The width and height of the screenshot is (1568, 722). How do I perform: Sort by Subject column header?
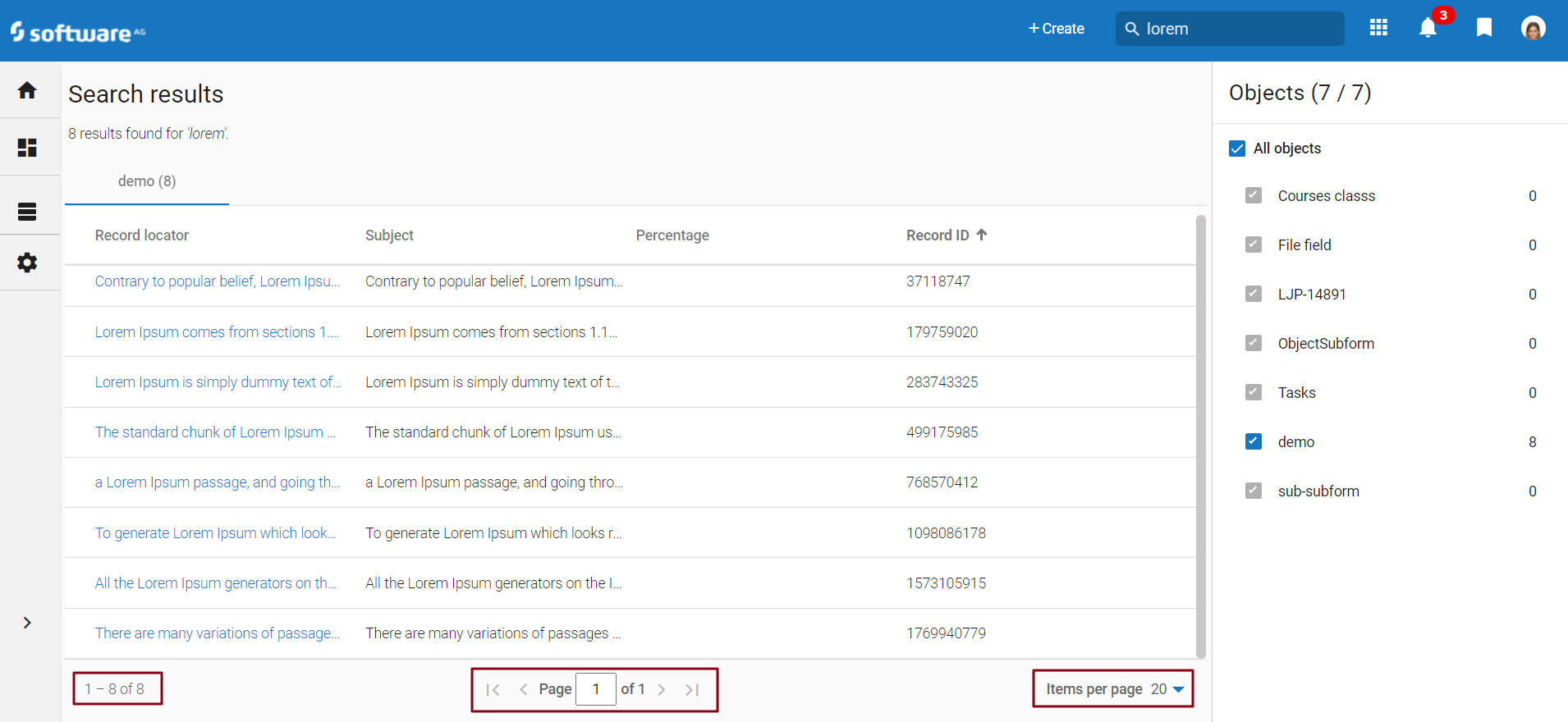[389, 235]
